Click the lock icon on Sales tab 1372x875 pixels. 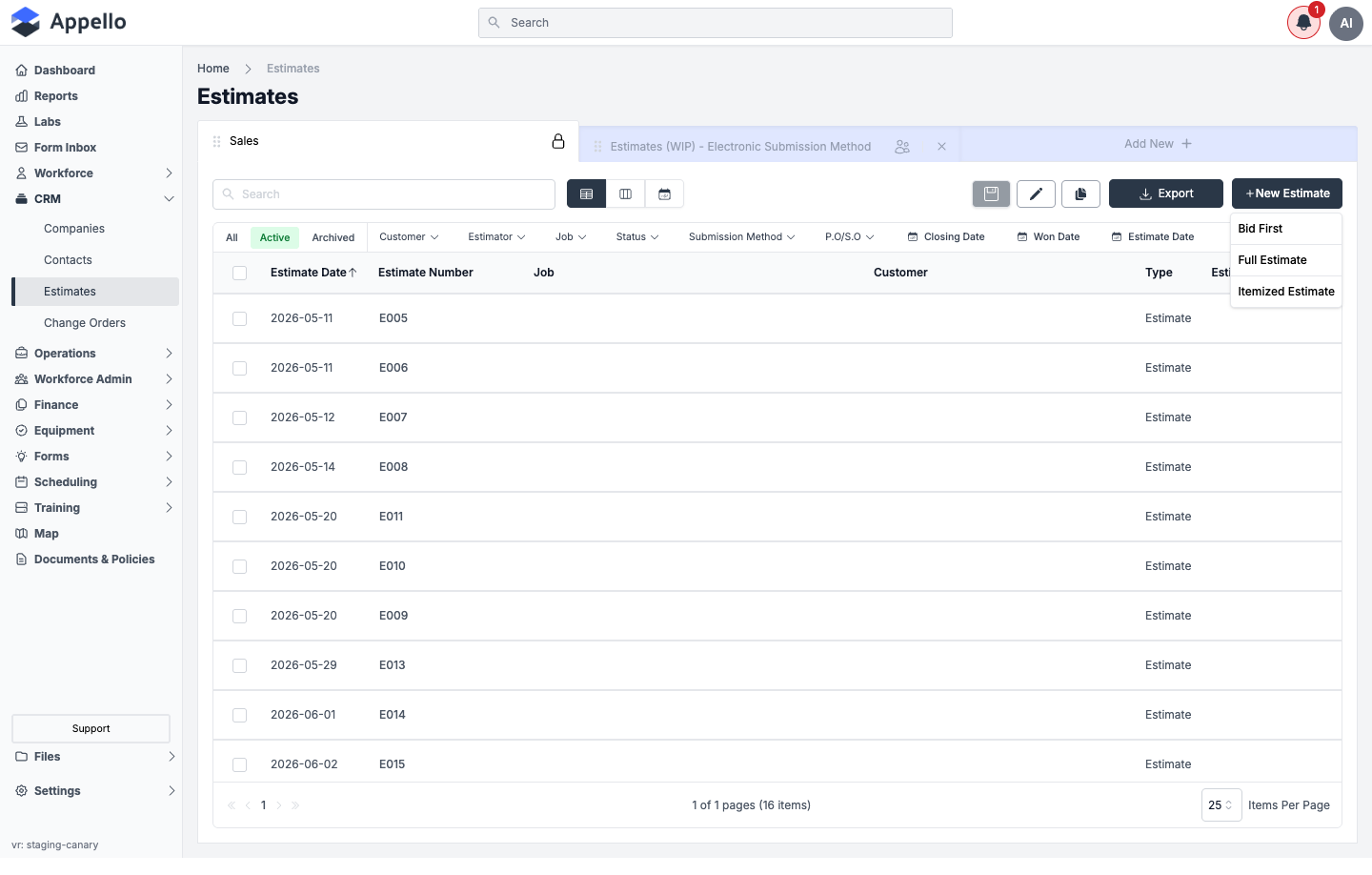tap(558, 141)
